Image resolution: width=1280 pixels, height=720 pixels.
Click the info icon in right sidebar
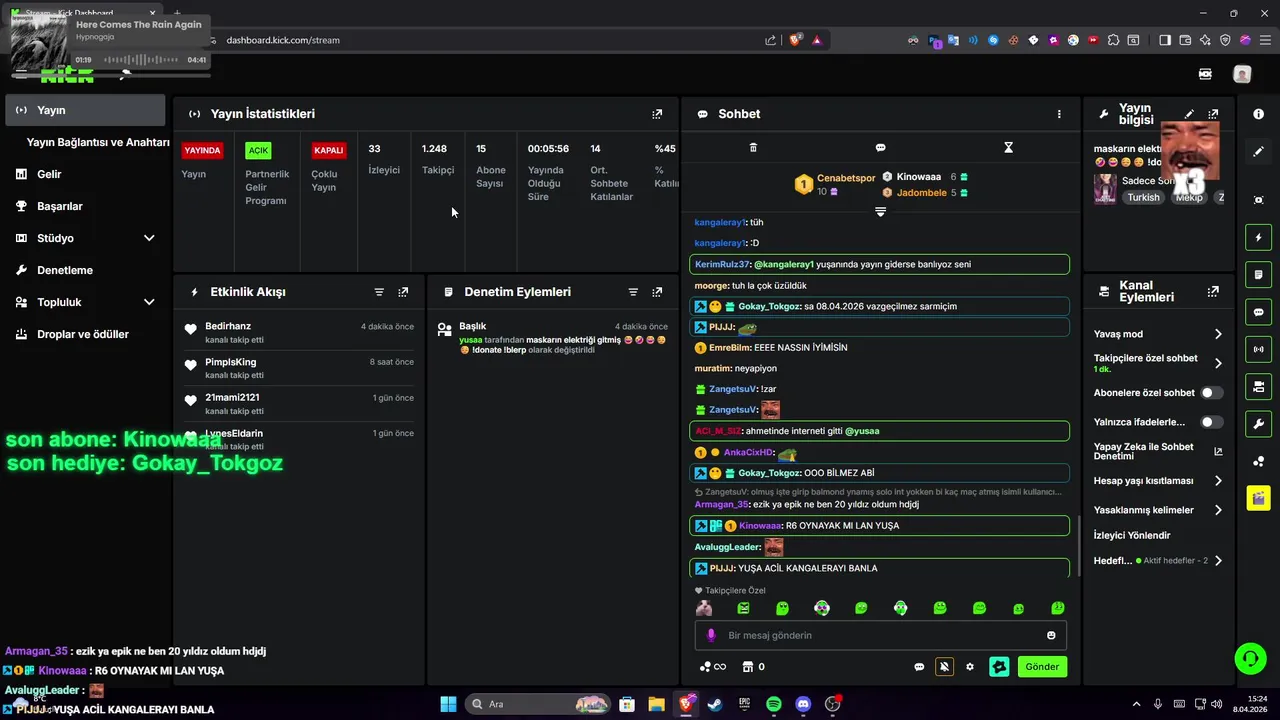(x=1258, y=114)
